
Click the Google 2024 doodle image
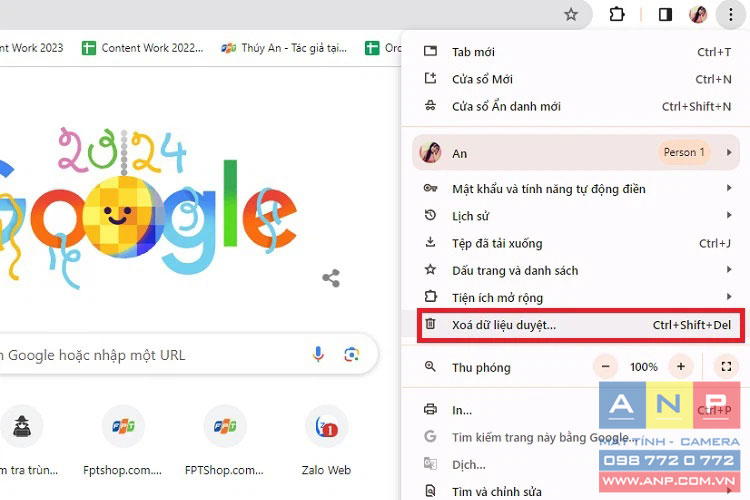click(x=148, y=207)
